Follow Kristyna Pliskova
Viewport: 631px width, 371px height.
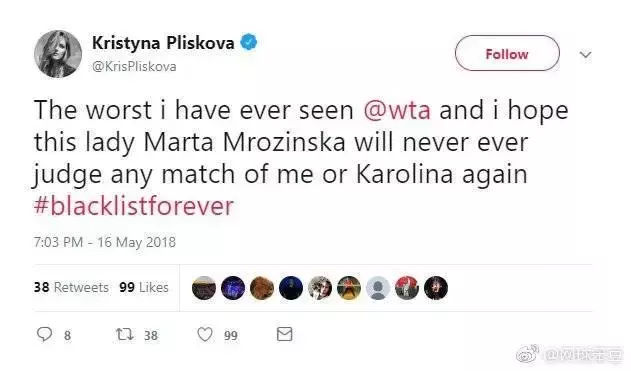tap(507, 54)
